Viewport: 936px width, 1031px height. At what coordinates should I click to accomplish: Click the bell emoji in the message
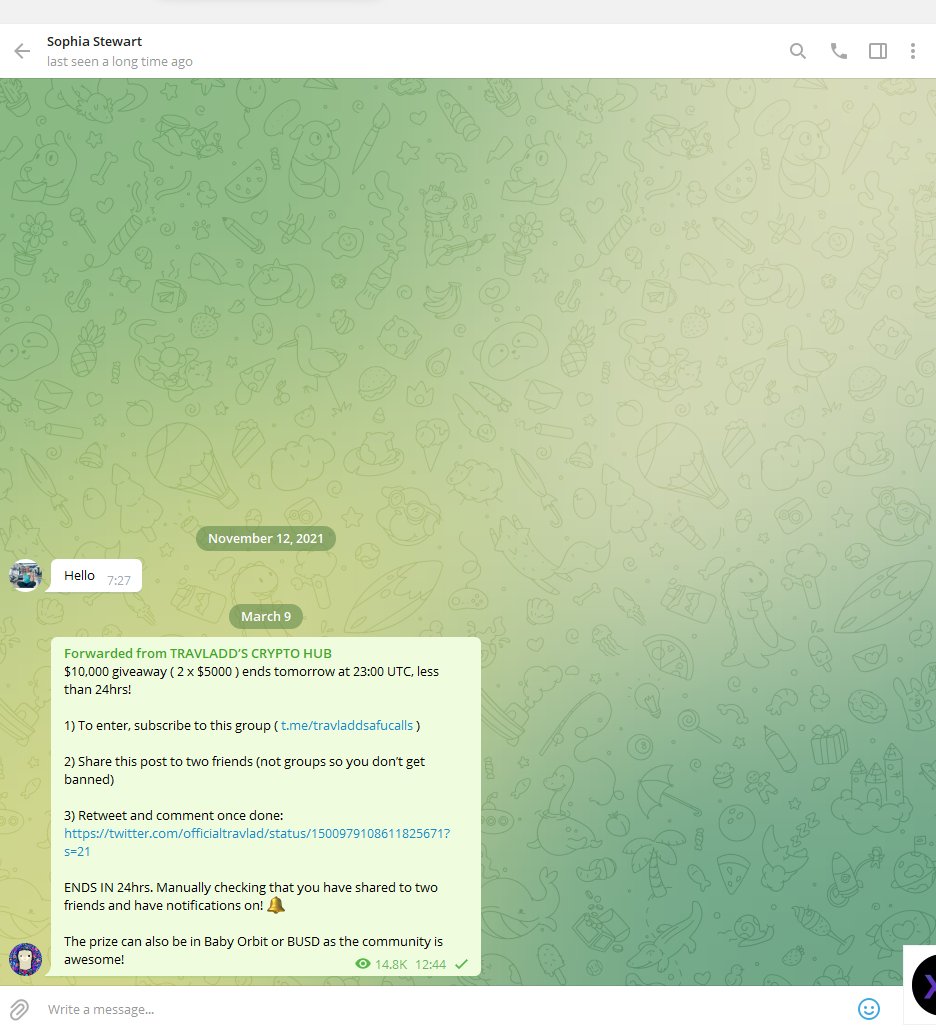[x=275, y=905]
